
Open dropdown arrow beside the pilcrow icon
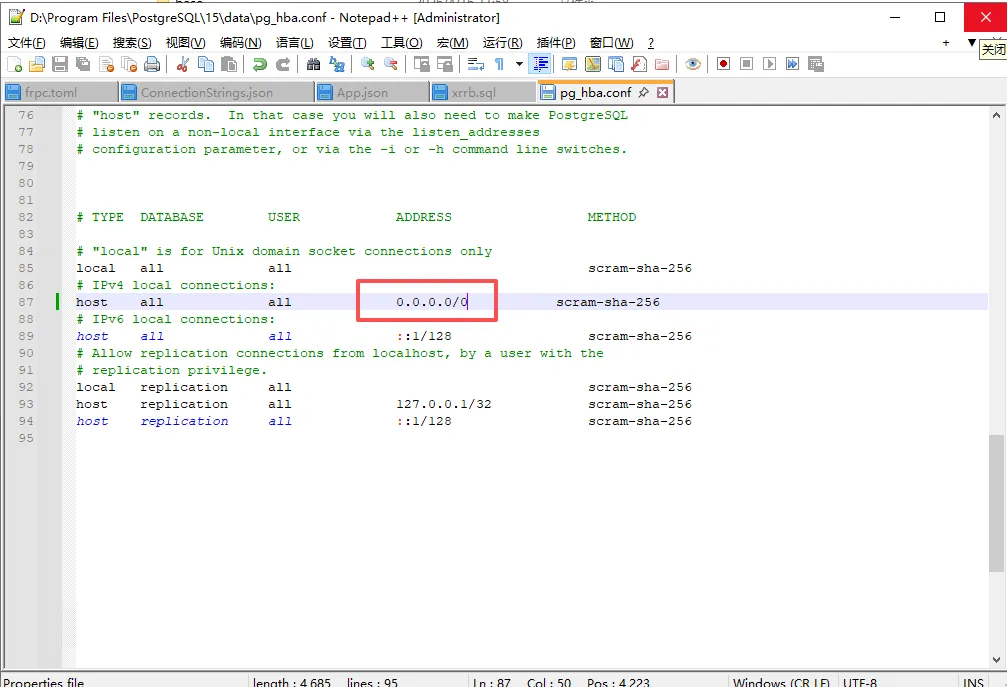coord(519,64)
